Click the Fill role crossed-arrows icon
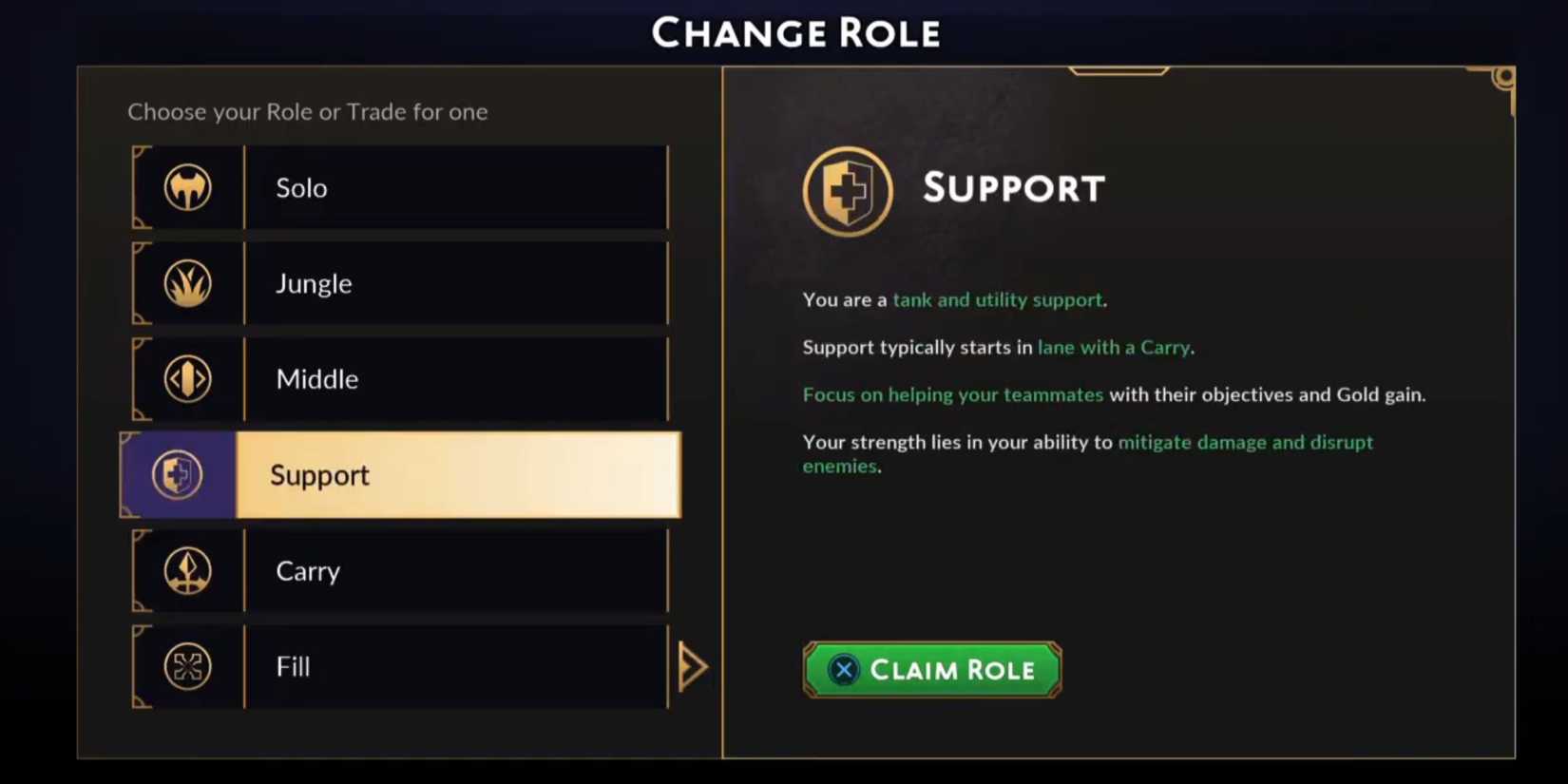This screenshot has width=1568, height=784. pos(187,666)
